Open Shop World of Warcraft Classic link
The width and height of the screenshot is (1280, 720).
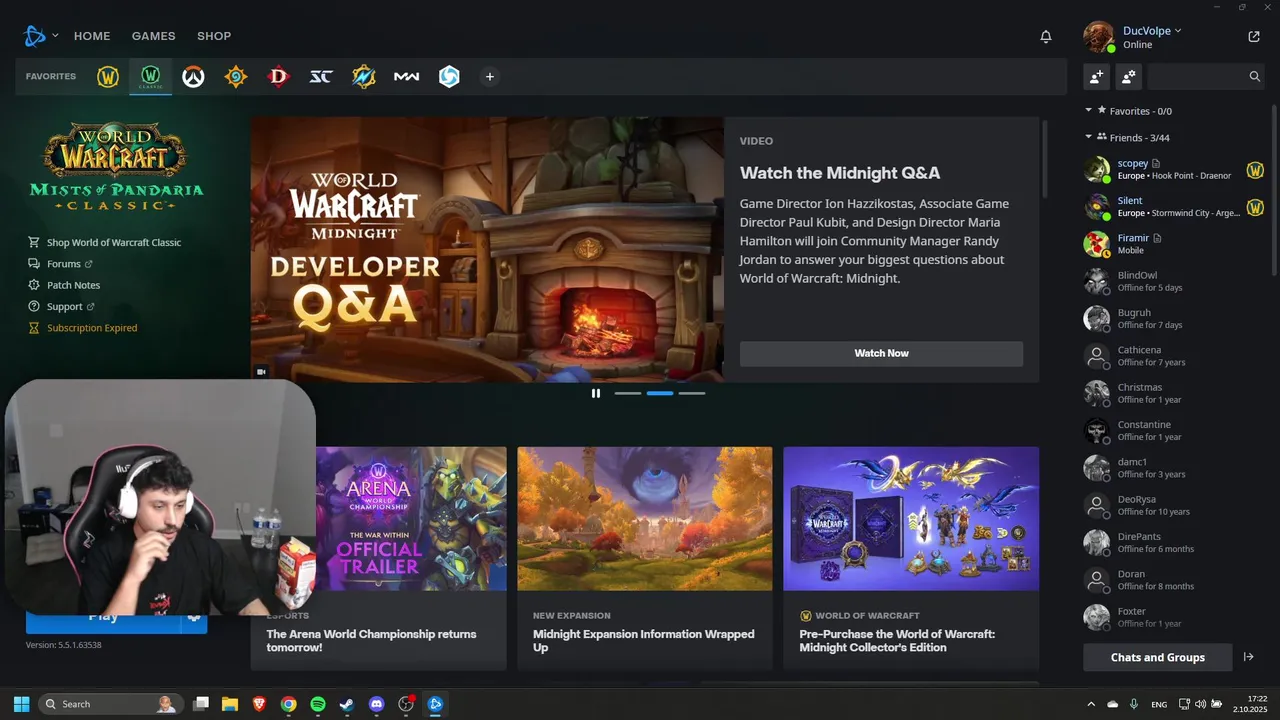[x=105, y=242]
